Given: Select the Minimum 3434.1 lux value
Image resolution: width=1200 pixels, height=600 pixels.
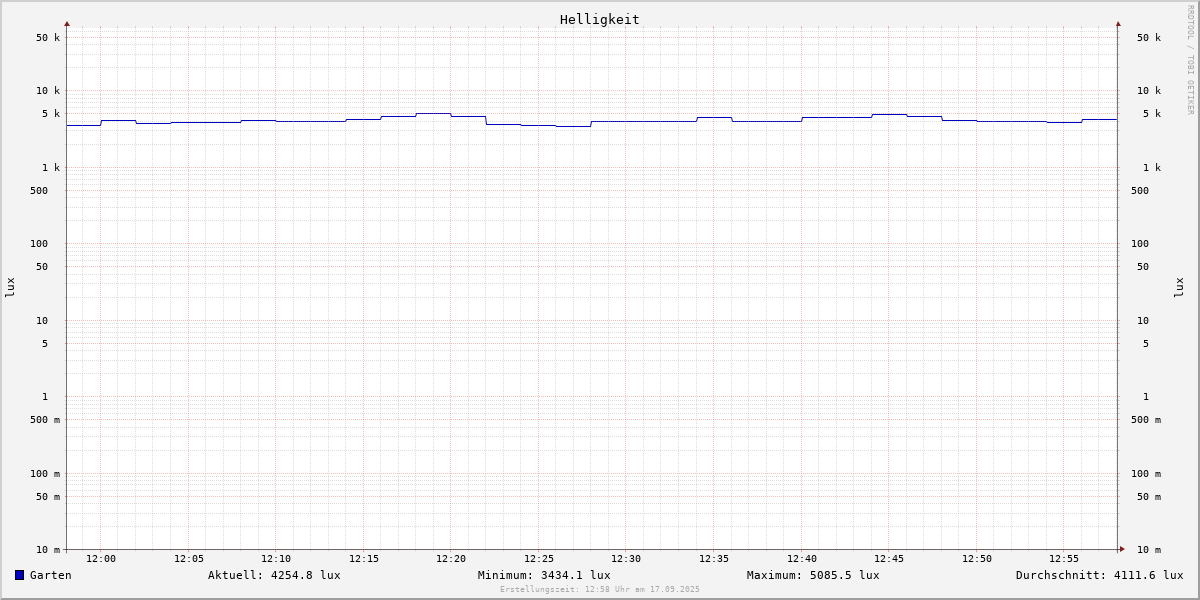Looking at the screenshot, I should (544, 575).
